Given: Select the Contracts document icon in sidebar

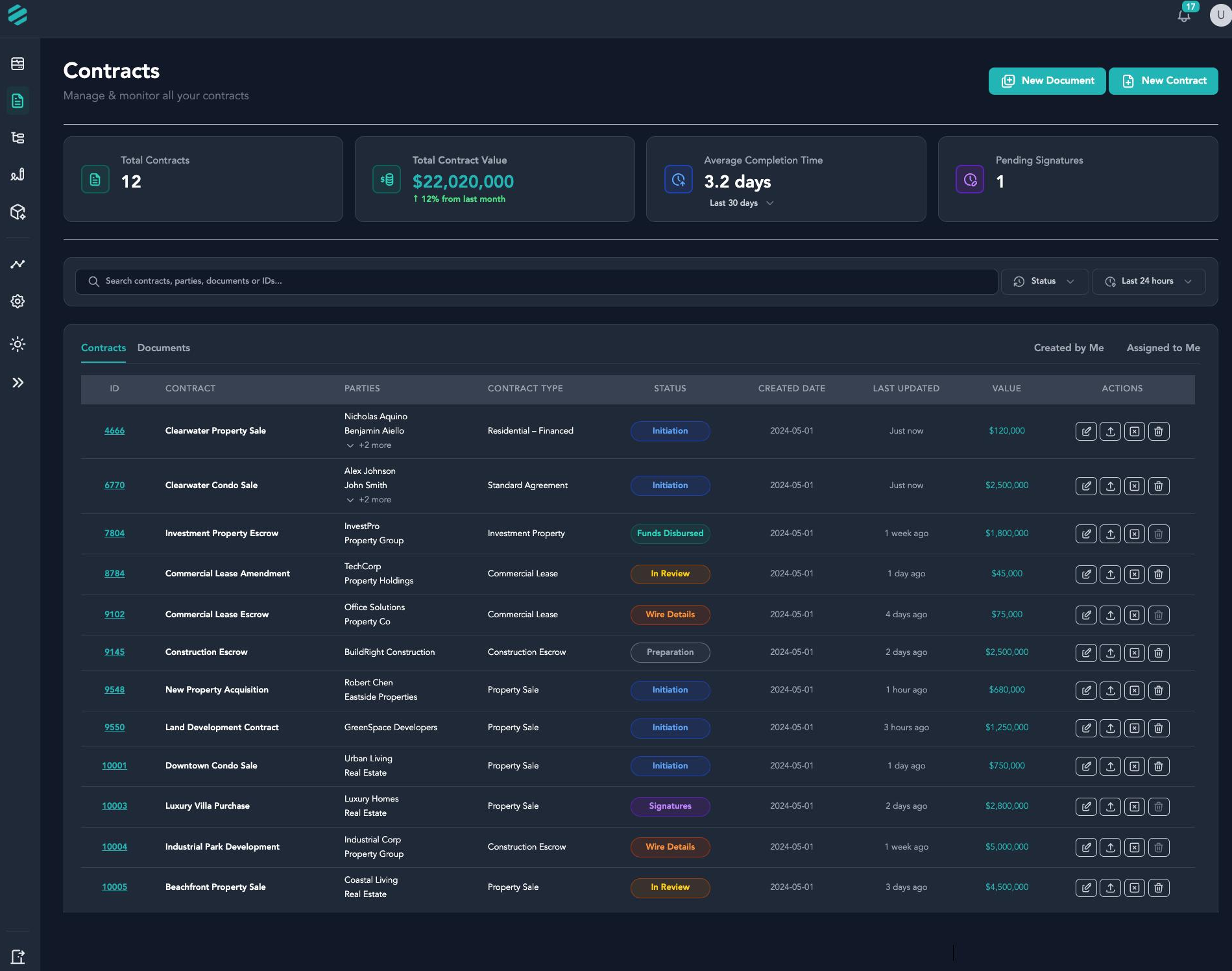Looking at the screenshot, I should tap(18, 101).
